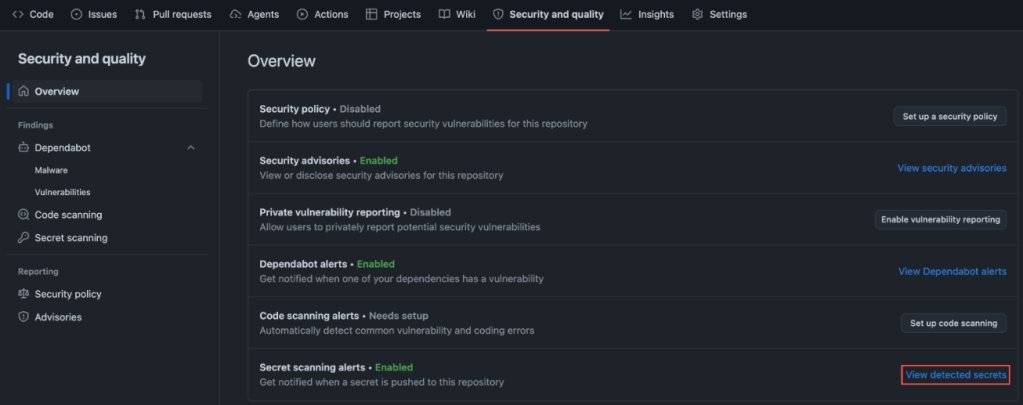This screenshot has height=405, width=1023.
Task: Open the Projects tab
Action: 393,14
